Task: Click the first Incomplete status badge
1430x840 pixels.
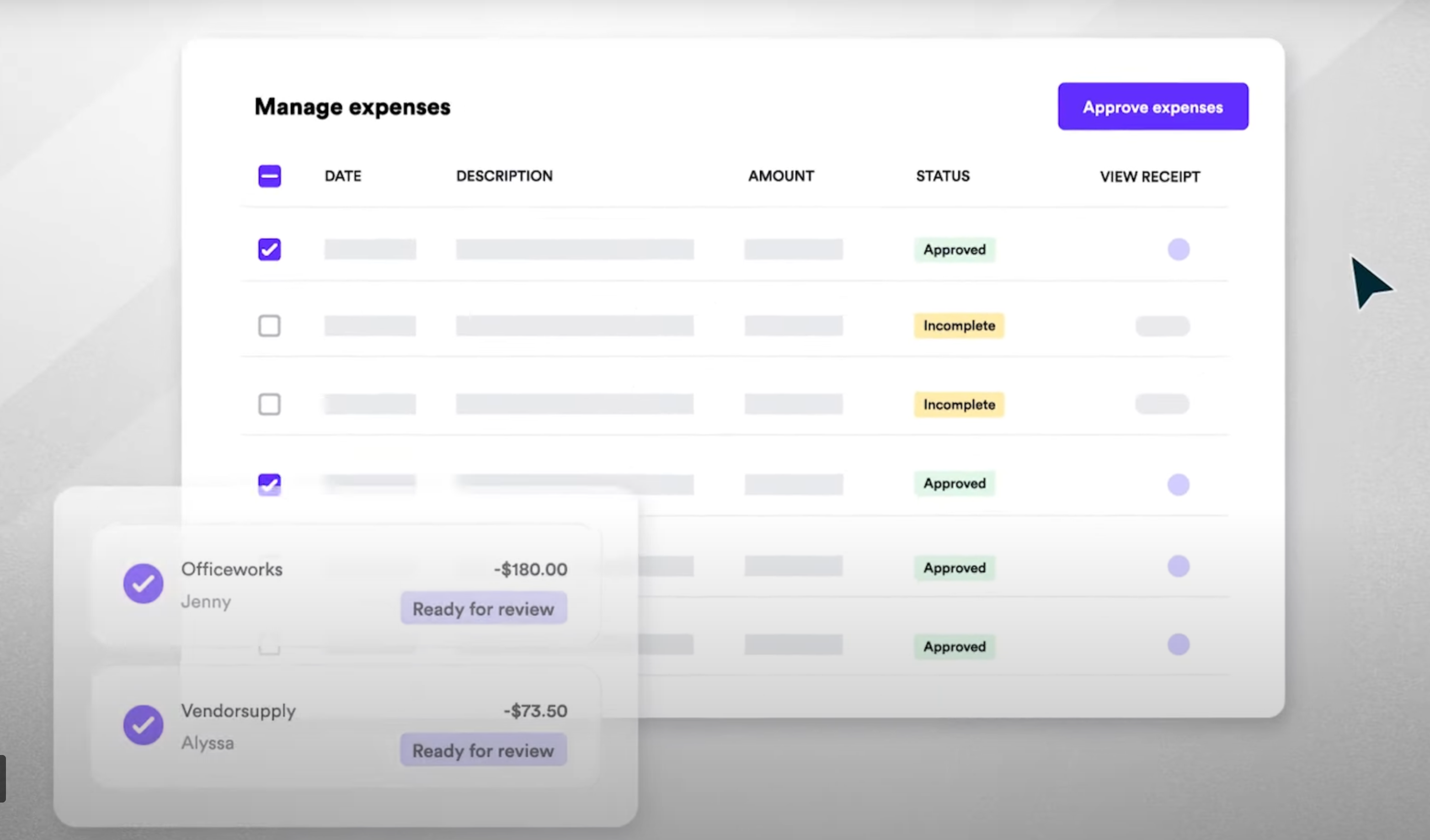Action: point(959,325)
